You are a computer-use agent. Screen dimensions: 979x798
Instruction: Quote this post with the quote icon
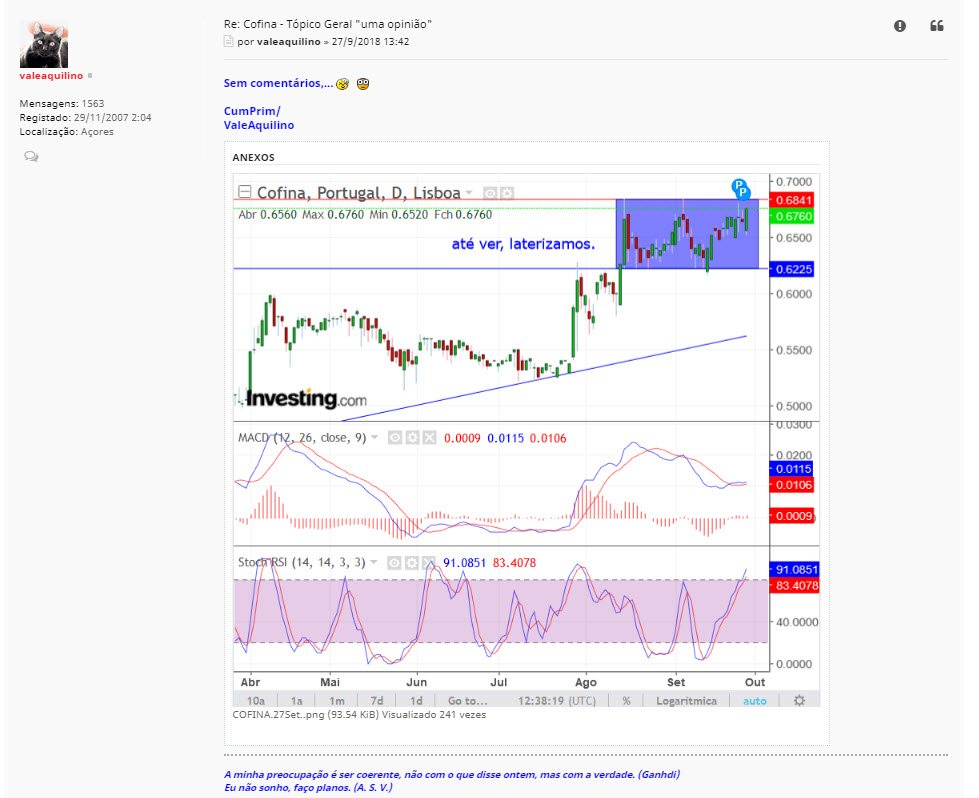click(x=937, y=26)
